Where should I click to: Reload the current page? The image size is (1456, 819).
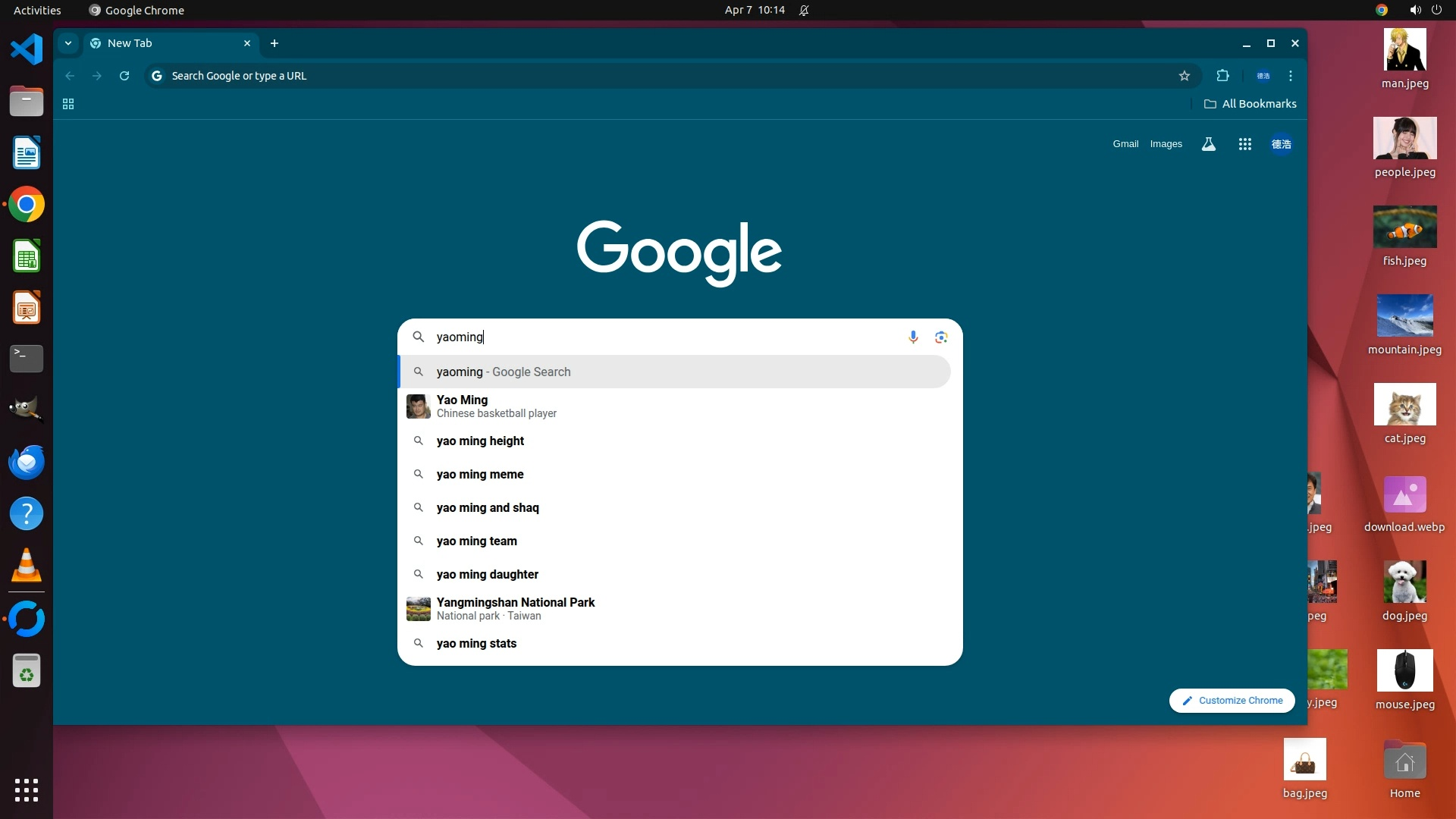click(124, 76)
